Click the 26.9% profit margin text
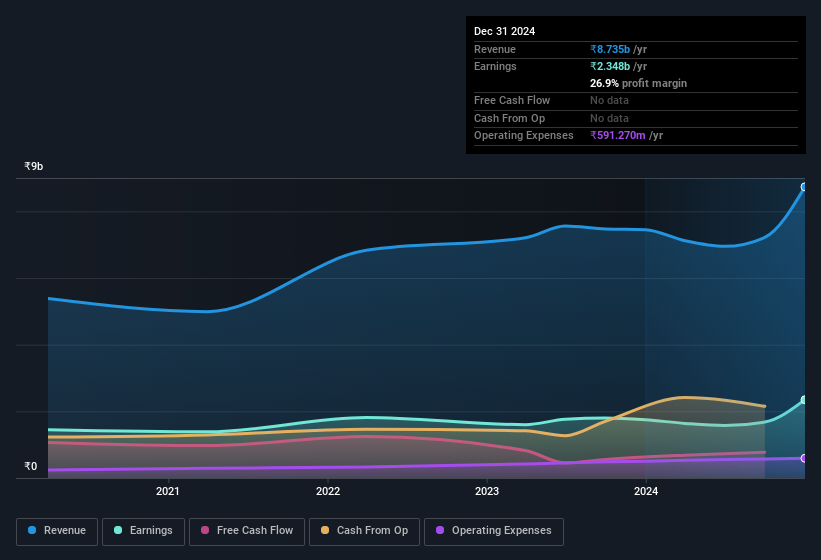The image size is (821, 560). point(638,83)
